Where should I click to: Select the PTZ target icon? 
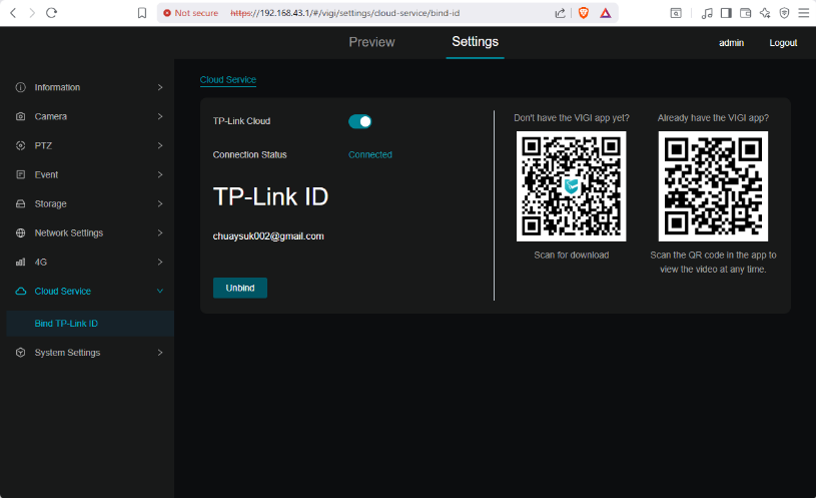tap(20, 146)
